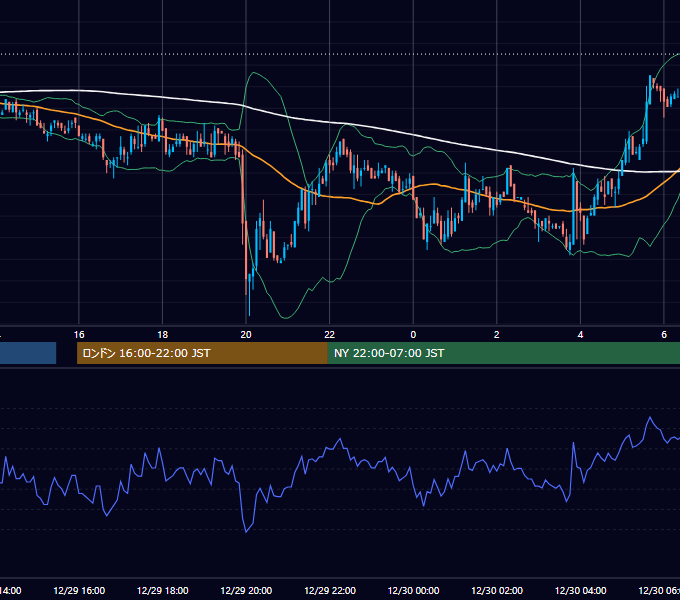680x600 pixels.
Task: Click the 18 hour label on upper axis
Action: (162, 335)
